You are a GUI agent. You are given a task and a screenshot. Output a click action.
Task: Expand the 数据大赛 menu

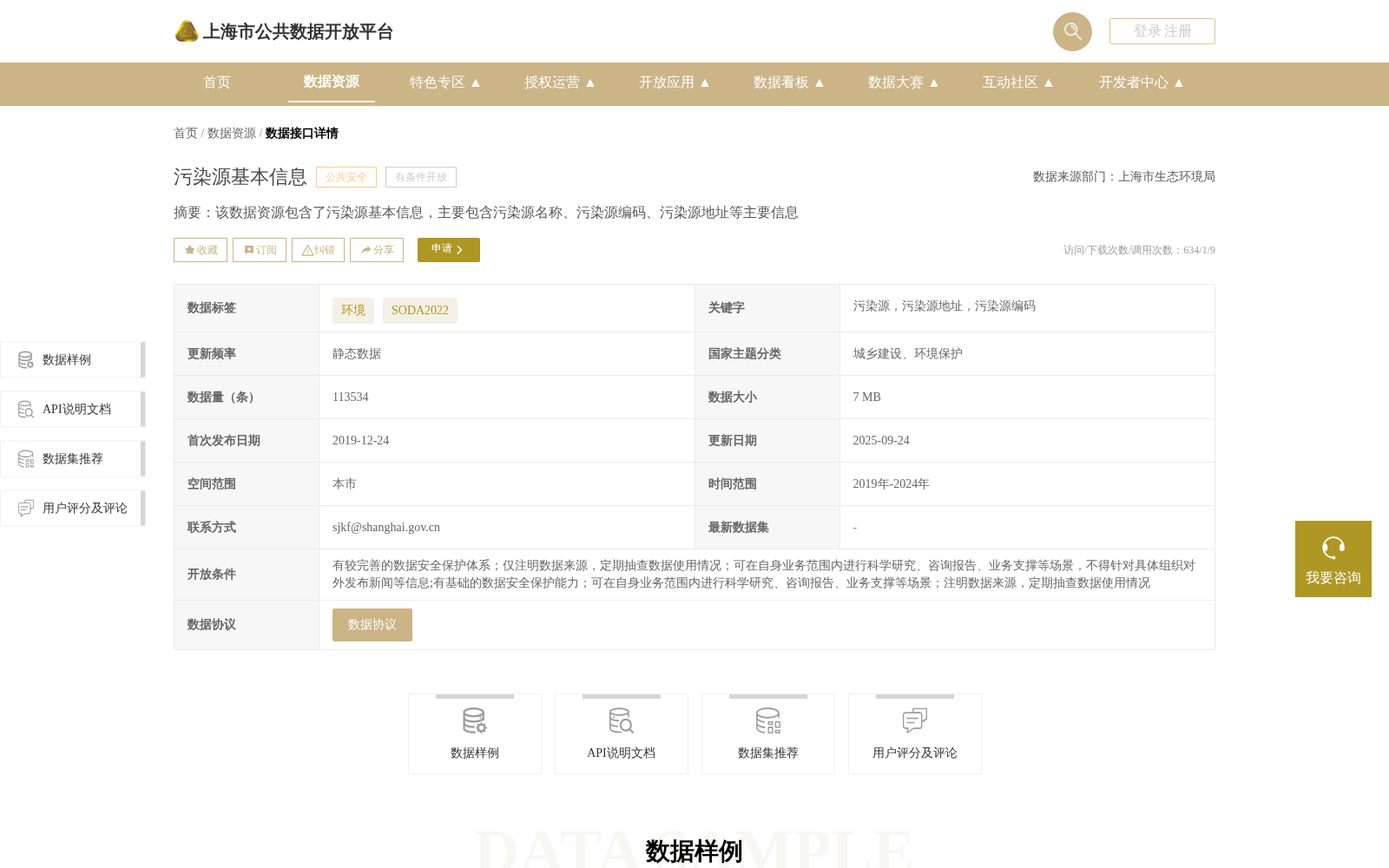coord(903,82)
